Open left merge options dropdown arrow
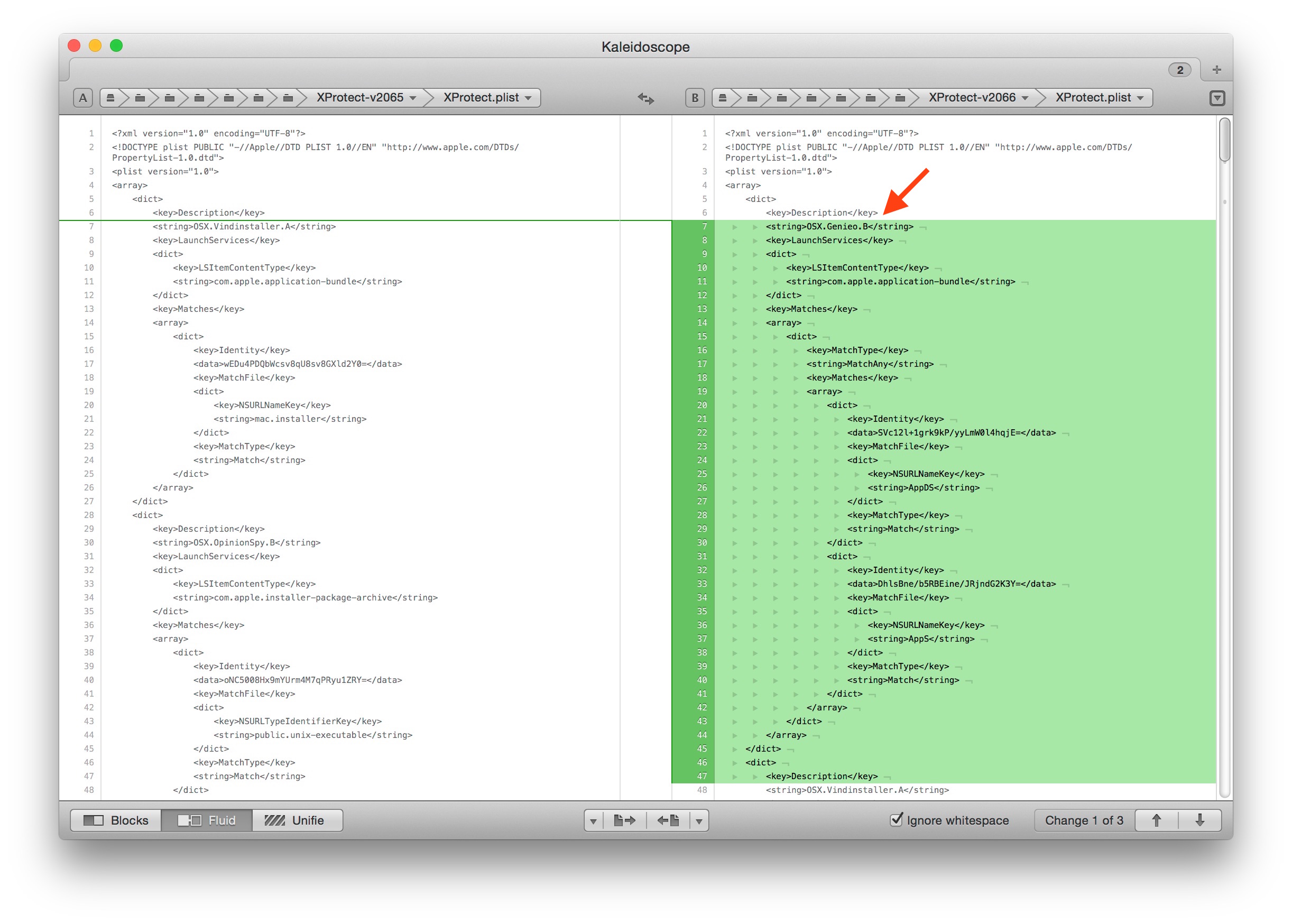 pyautogui.click(x=593, y=820)
